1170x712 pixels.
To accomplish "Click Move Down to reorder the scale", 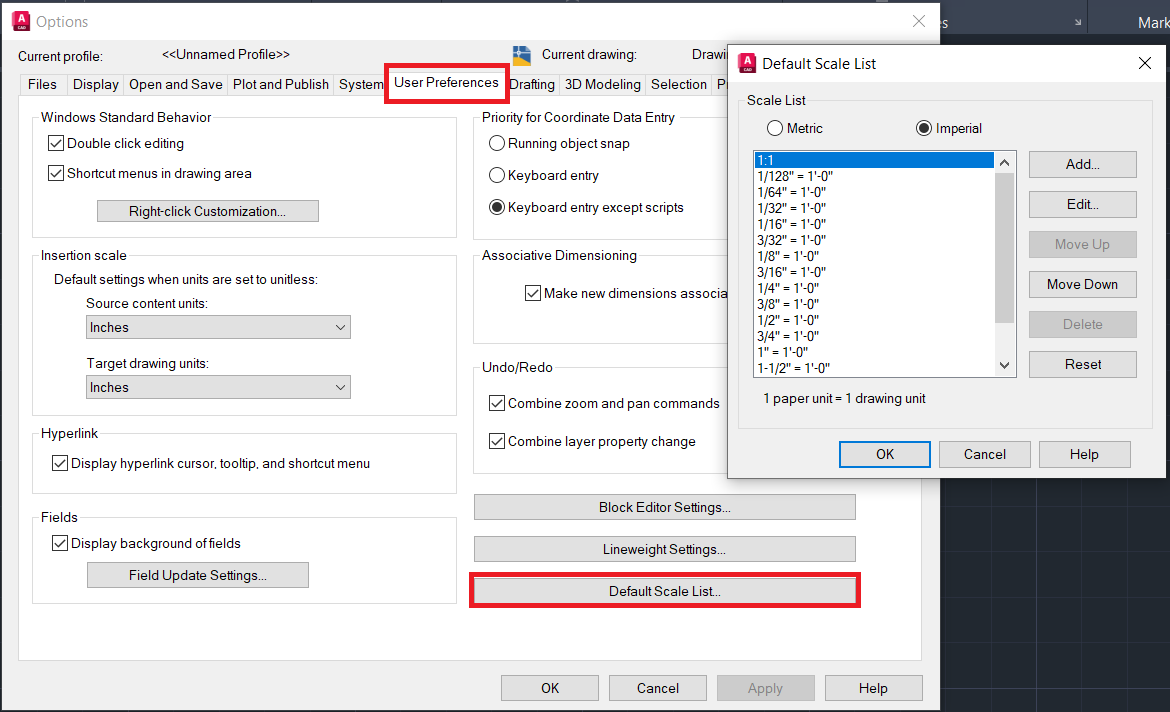I will coord(1082,284).
